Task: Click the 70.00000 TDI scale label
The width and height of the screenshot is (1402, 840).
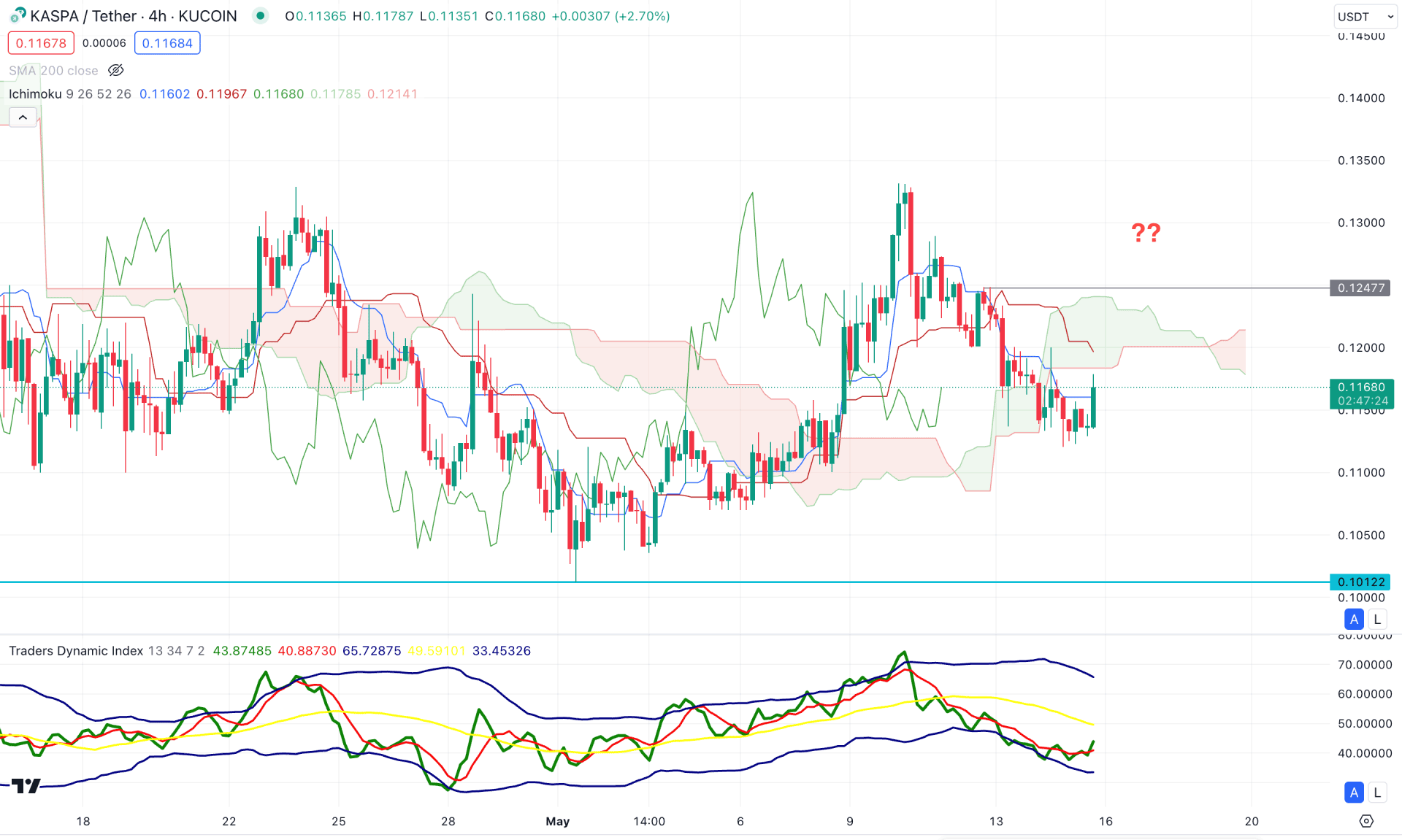Action: 1365,665
